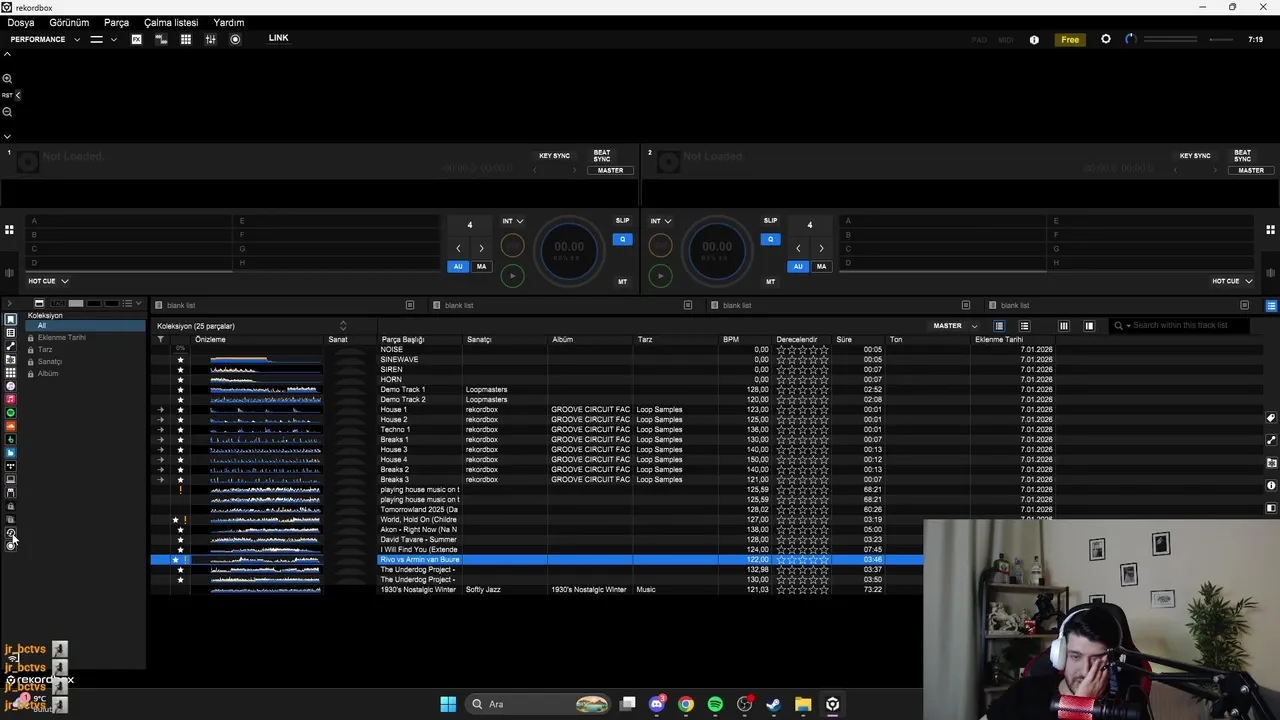Open INT dropdown on deck 1
1280x720 pixels.
[512, 221]
